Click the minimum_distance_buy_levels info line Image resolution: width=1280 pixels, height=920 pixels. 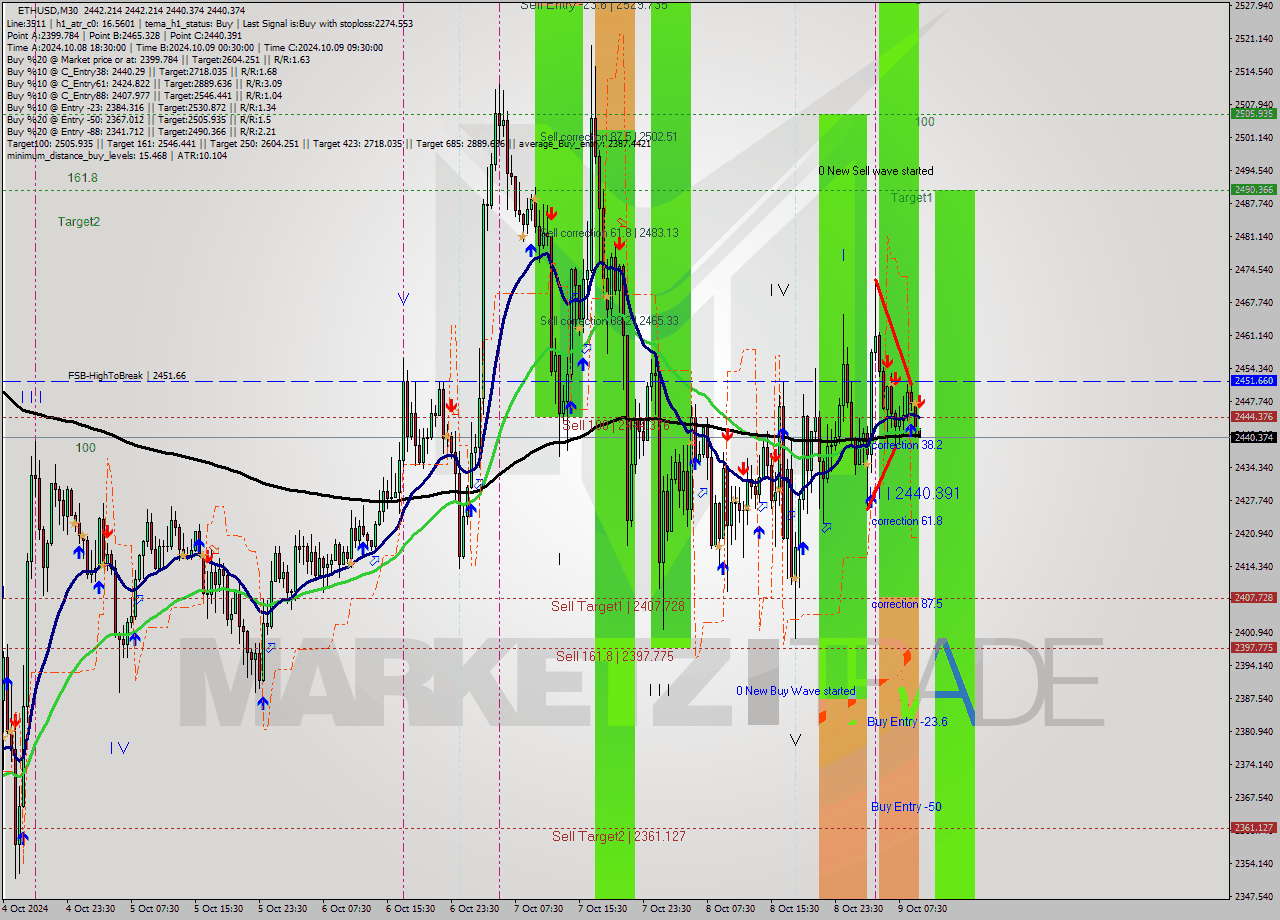[117, 155]
